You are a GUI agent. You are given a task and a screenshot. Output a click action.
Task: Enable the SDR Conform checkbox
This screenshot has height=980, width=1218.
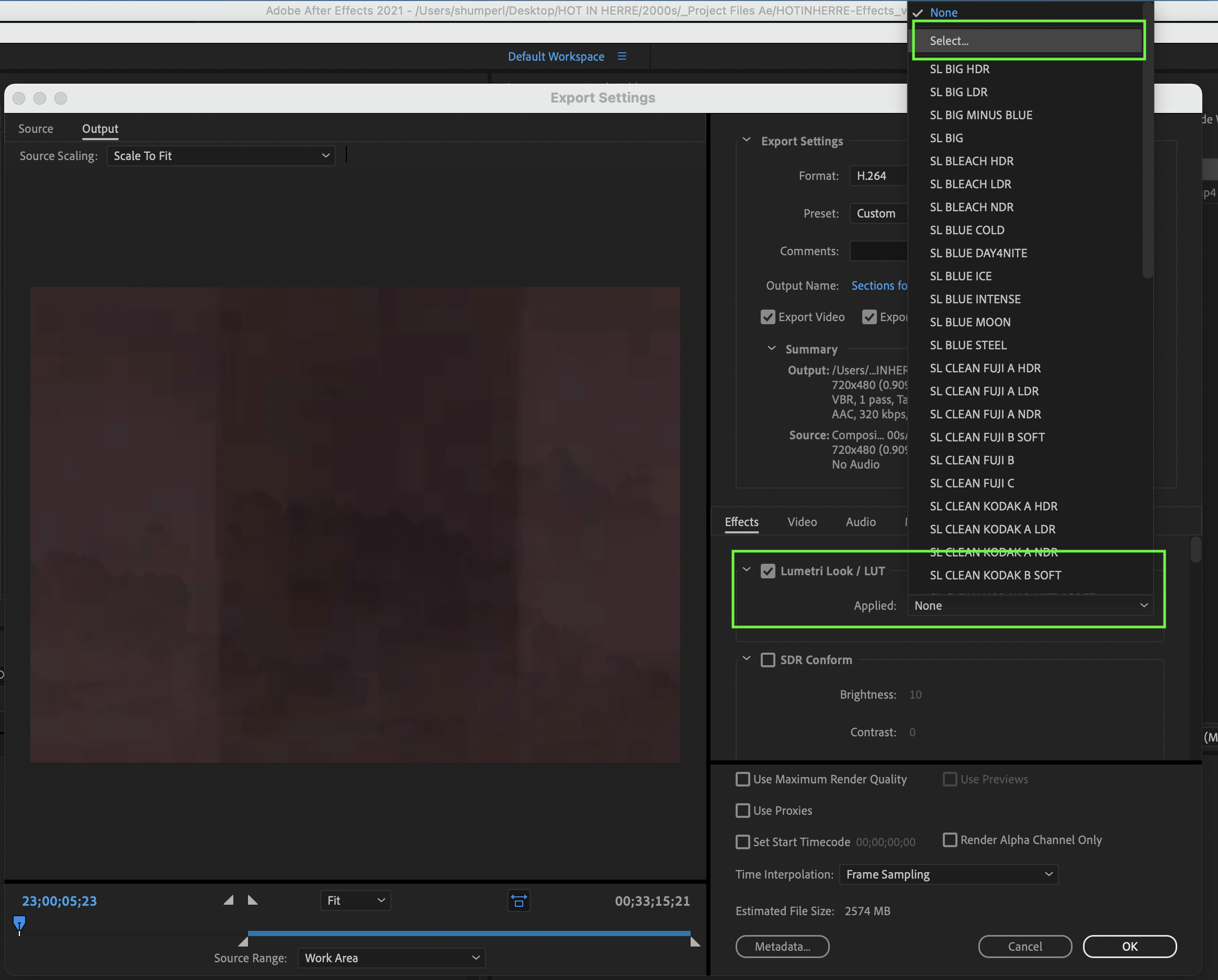coord(768,659)
